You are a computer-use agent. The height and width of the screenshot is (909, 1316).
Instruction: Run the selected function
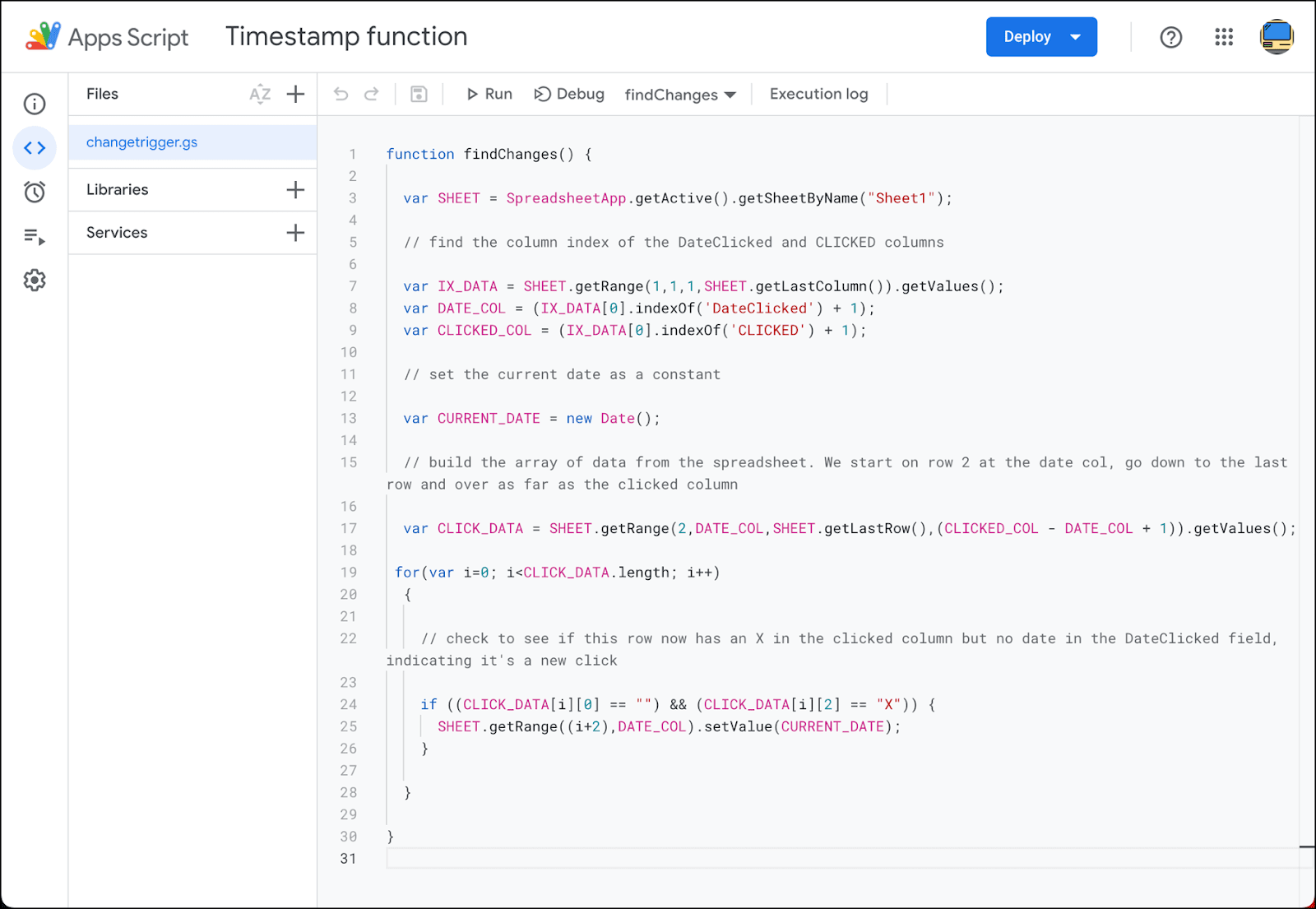click(489, 94)
